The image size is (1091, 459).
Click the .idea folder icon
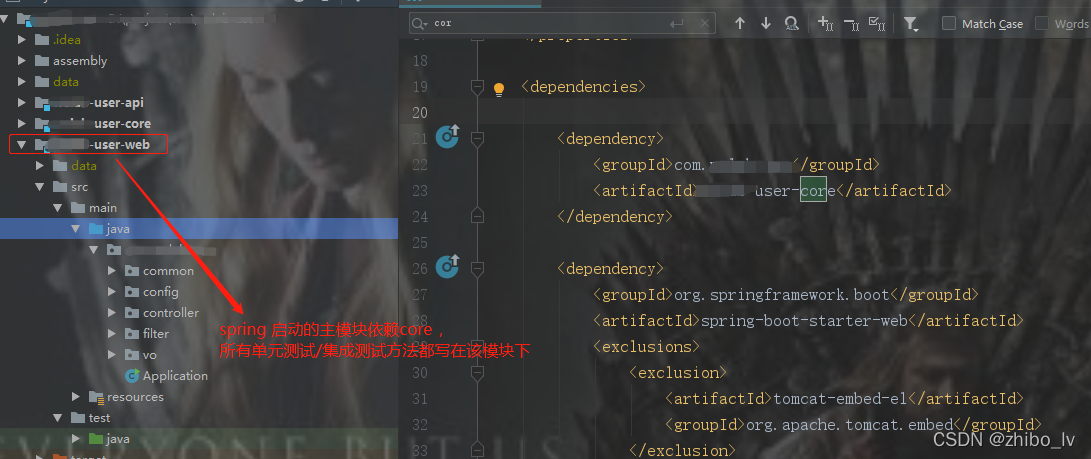[42, 40]
